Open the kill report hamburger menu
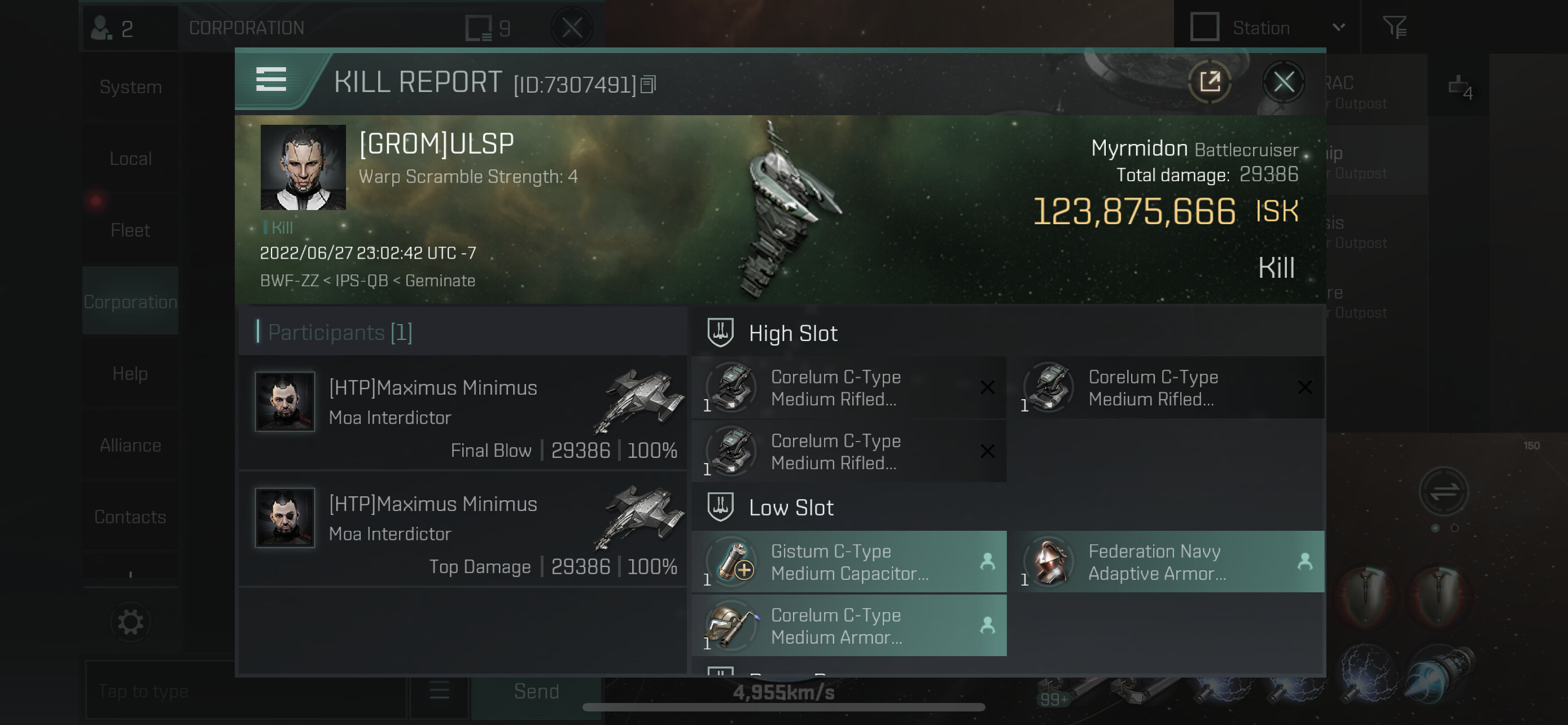This screenshot has width=1568, height=725. 271,79
